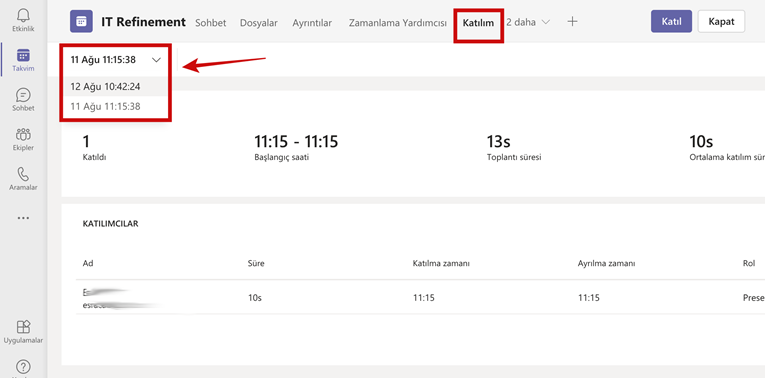The width and height of the screenshot is (765, 378).
Task: Switch to the Sohbet tab in meeting header
Action: 211,22
